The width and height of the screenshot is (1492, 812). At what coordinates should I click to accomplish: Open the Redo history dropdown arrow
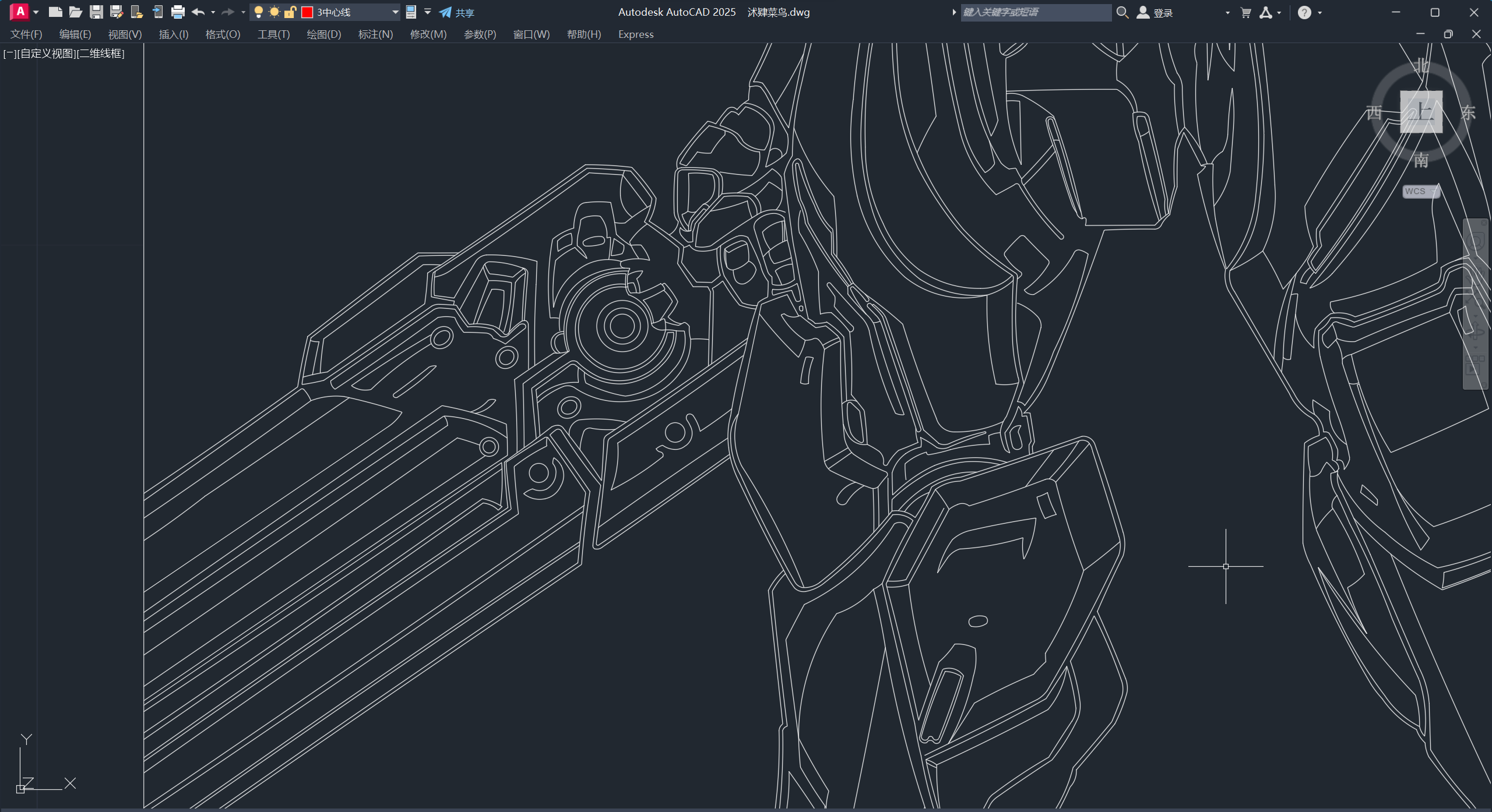243,12
